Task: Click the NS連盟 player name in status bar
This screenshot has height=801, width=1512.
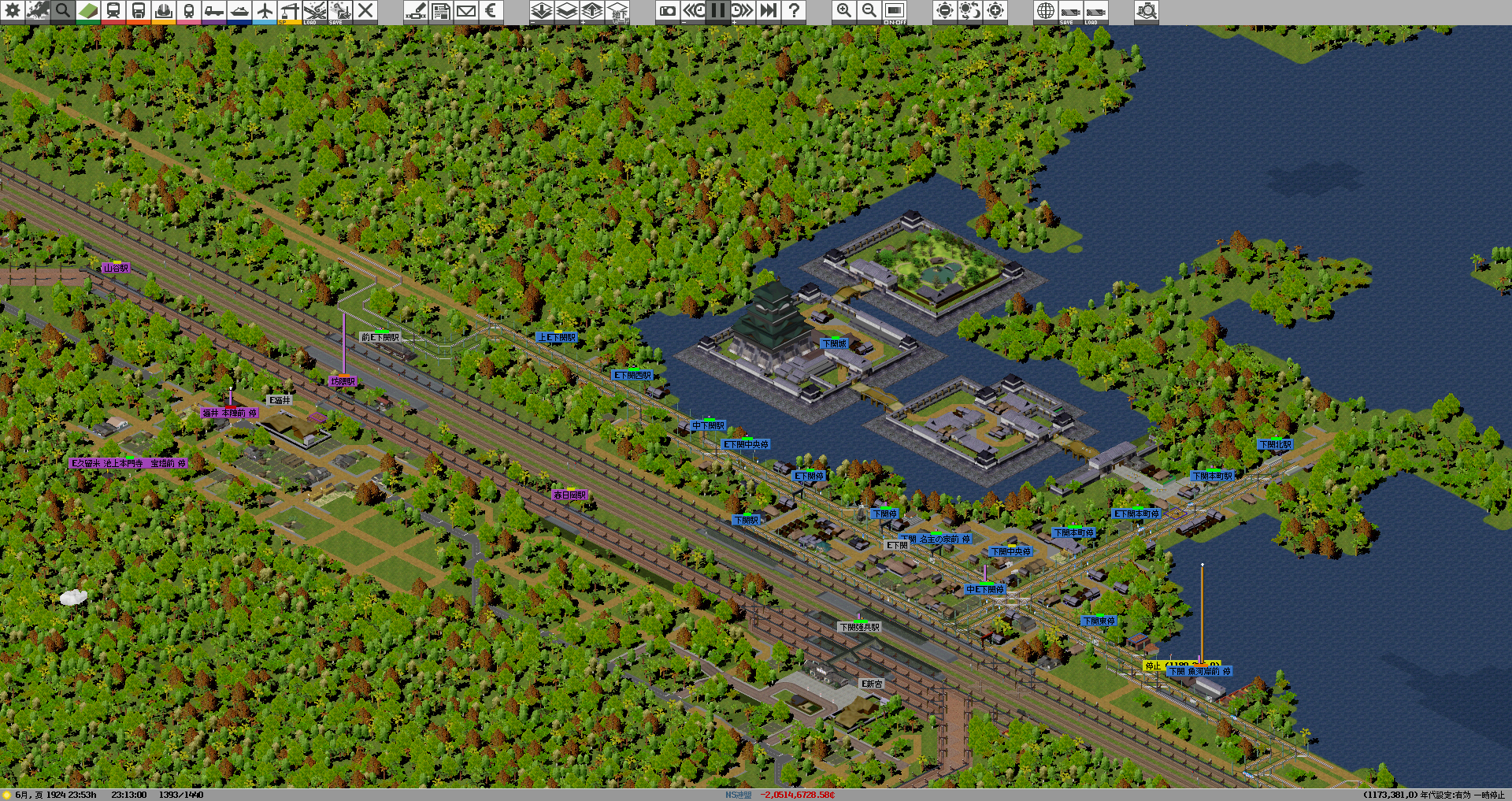Action: click(738, 795)
